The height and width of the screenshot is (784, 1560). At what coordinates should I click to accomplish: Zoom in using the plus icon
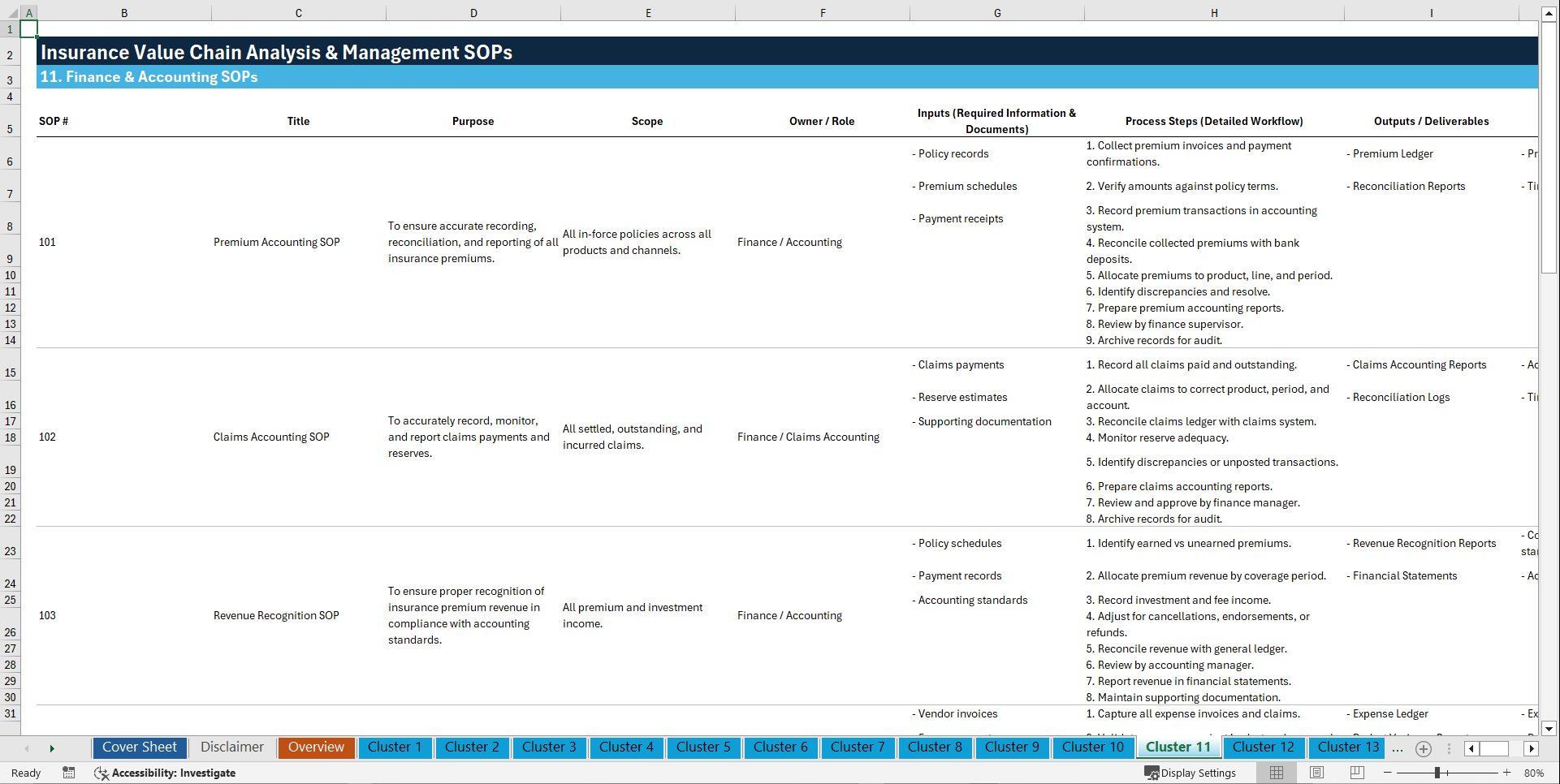1506,773
